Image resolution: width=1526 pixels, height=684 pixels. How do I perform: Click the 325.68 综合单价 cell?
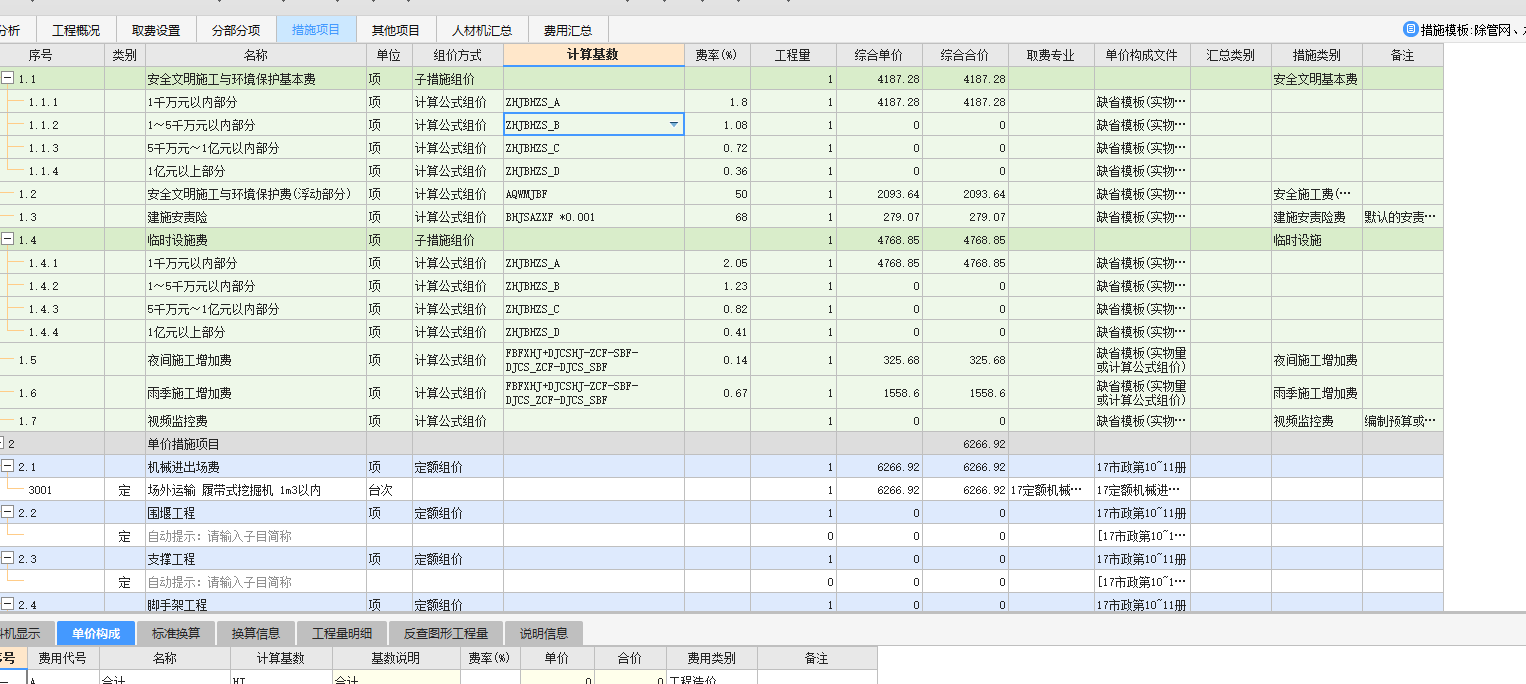tap(879, 360)
